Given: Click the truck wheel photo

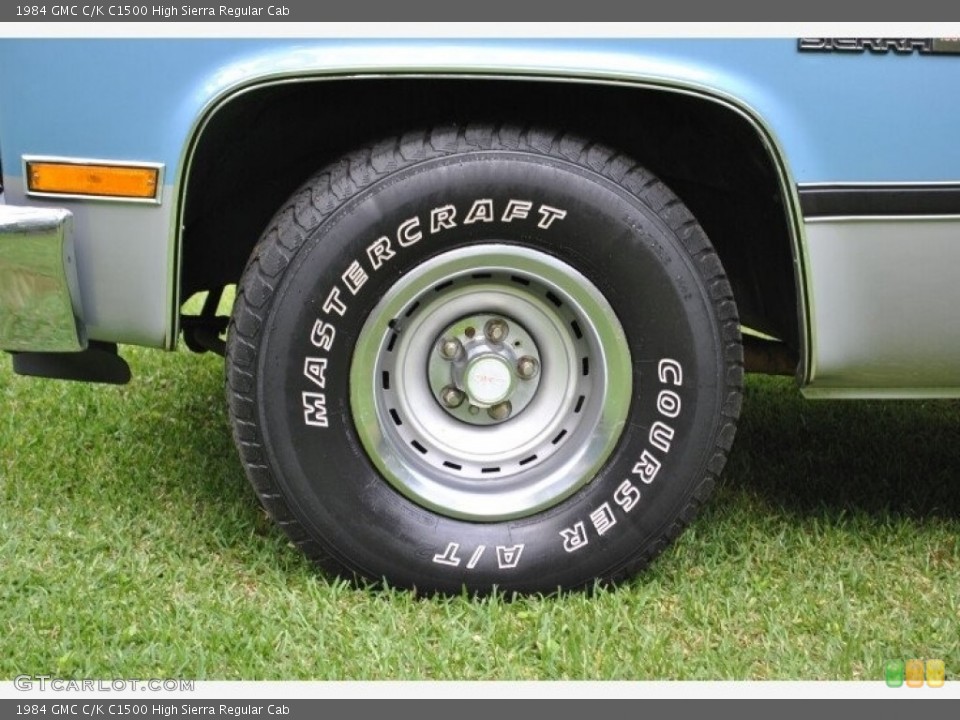Looking at the screenshot, I should coord(480,360).
